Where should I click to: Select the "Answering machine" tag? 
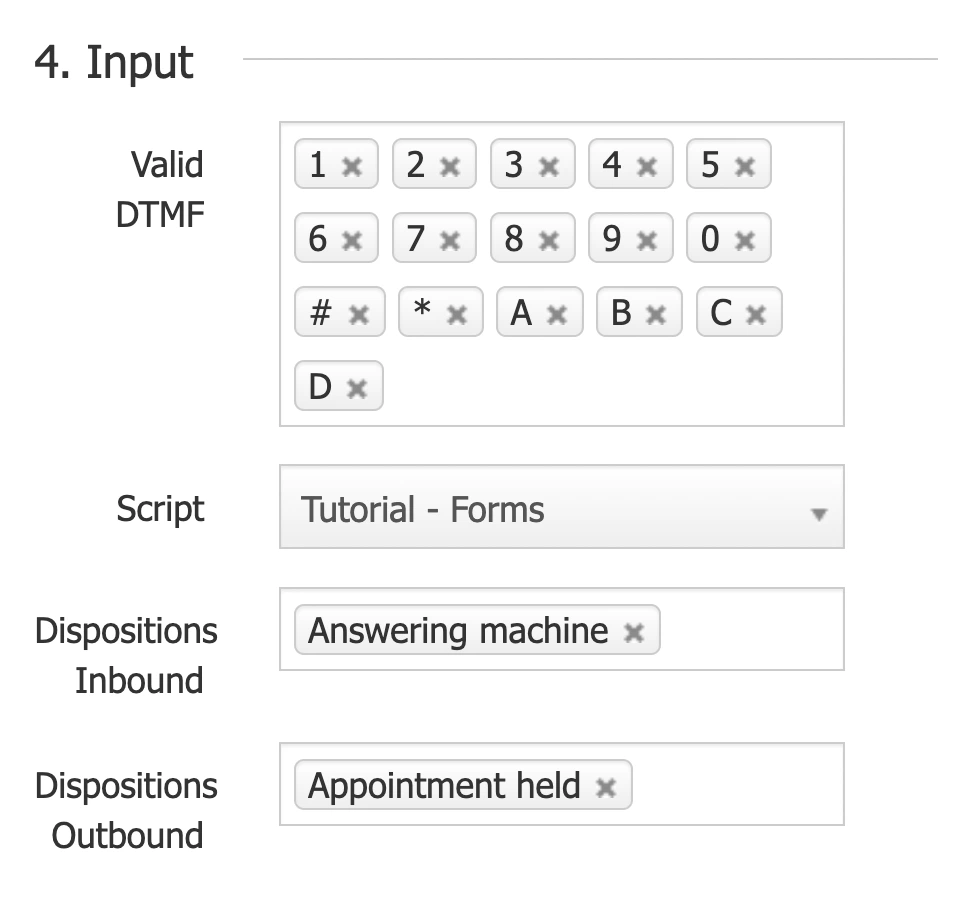455,630
